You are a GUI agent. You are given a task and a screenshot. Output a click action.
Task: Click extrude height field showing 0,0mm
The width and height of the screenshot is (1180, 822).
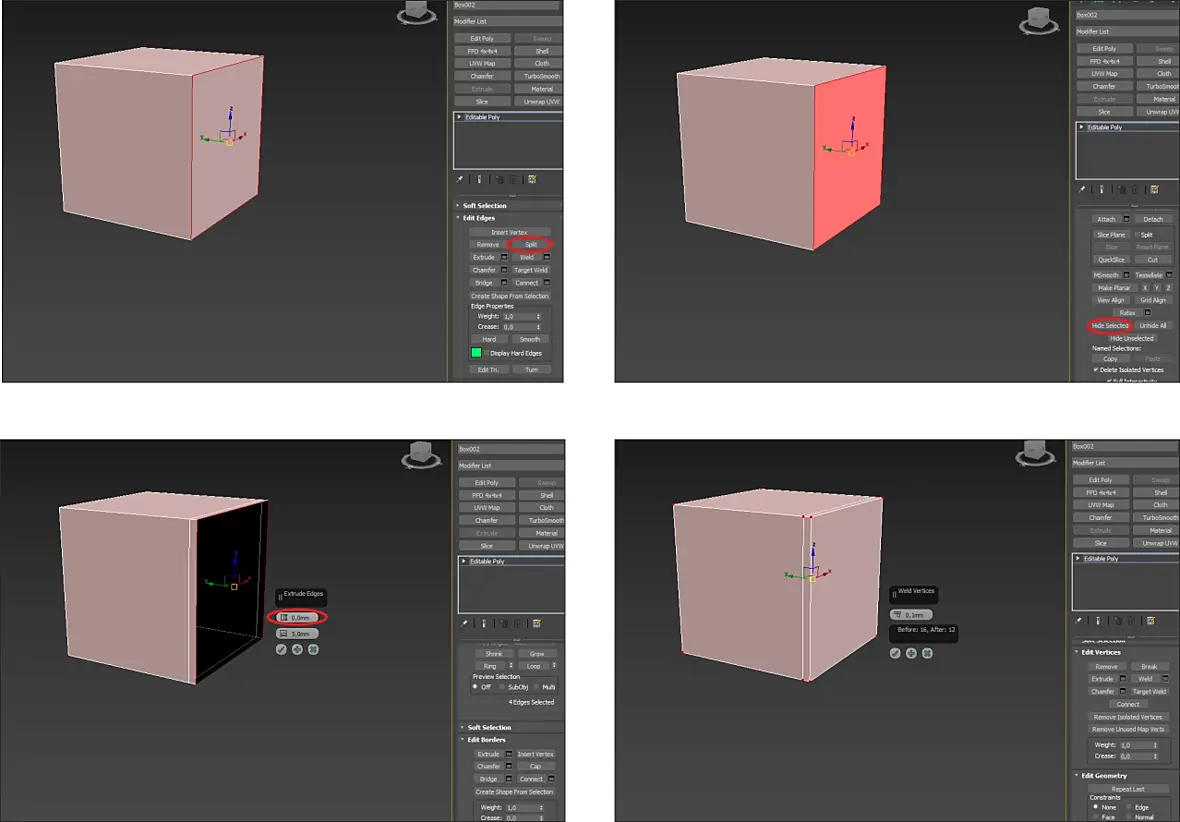point(298,617)
